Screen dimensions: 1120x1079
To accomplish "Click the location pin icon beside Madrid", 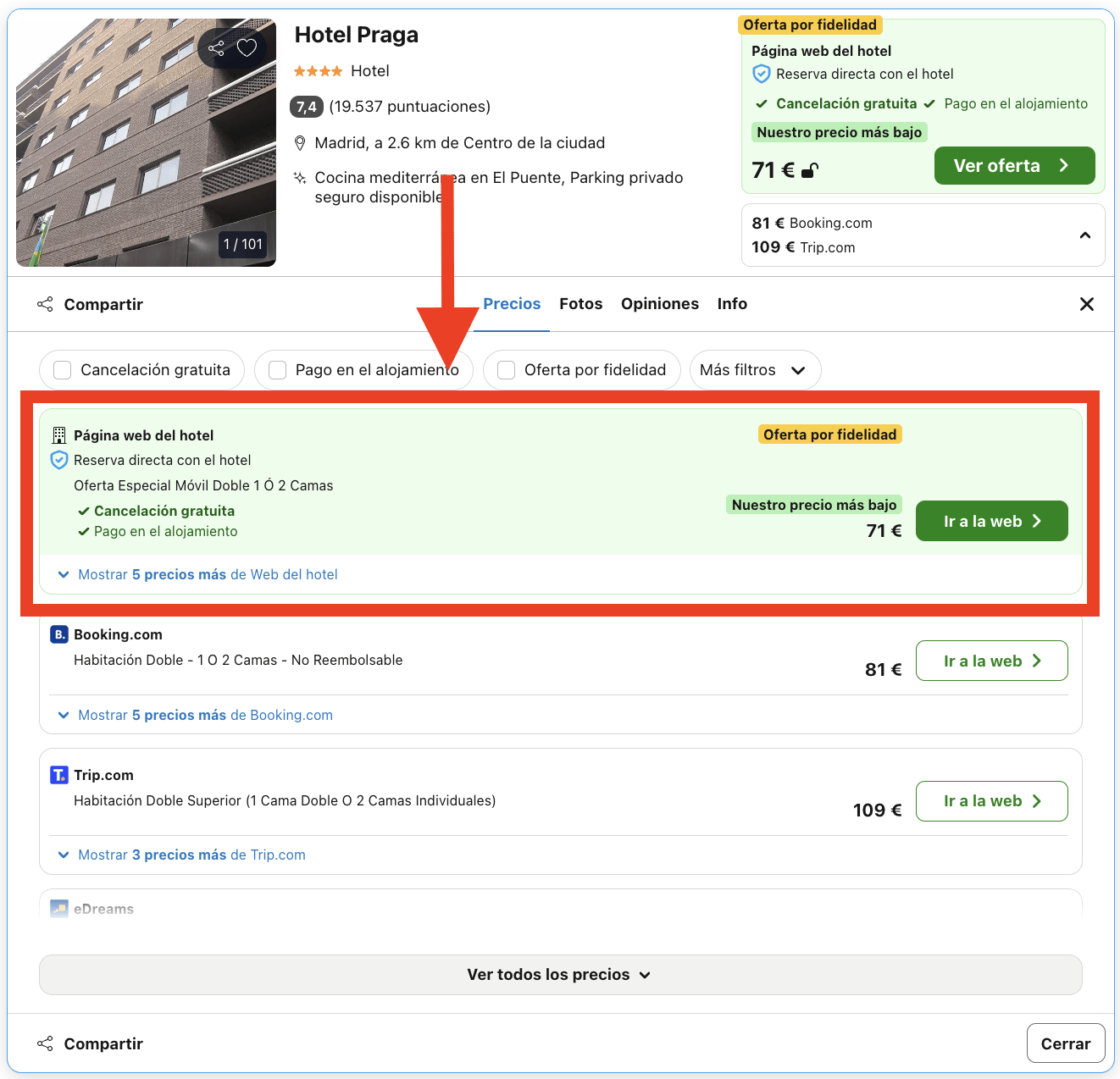I will tap(299, 143).
